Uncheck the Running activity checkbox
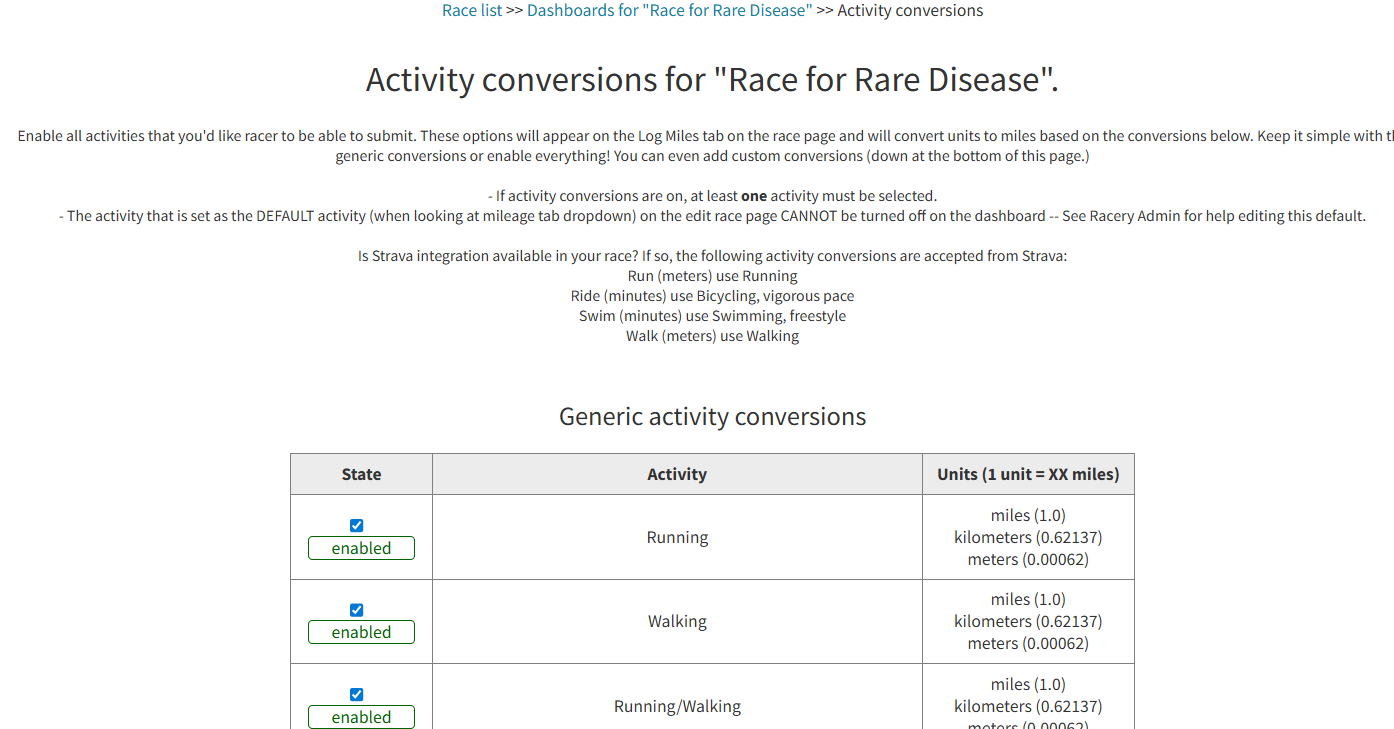The width and height of the screenshot is (1394, 729). click(356, 524)
